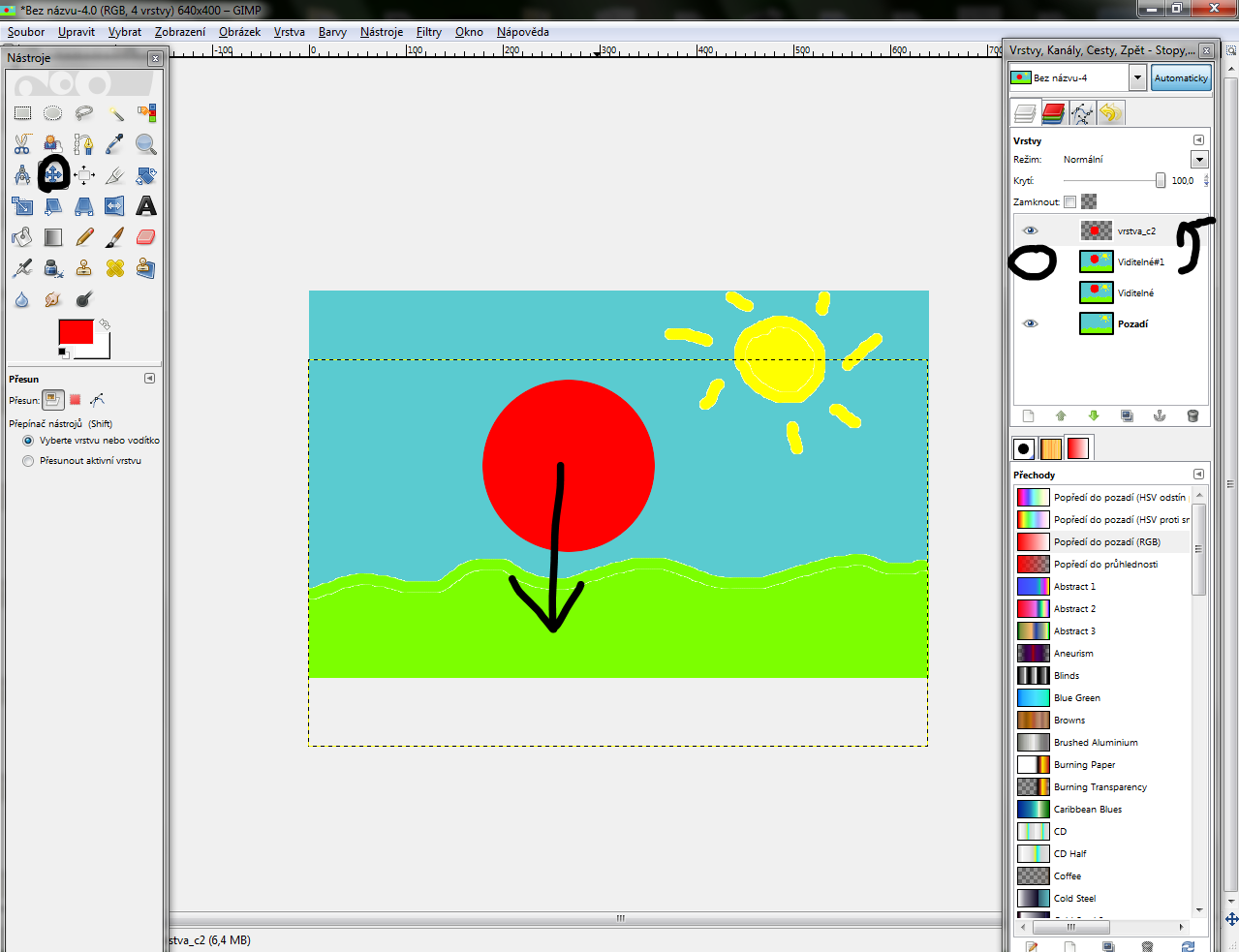Click the anchor layer icon

click(1160, 415)
